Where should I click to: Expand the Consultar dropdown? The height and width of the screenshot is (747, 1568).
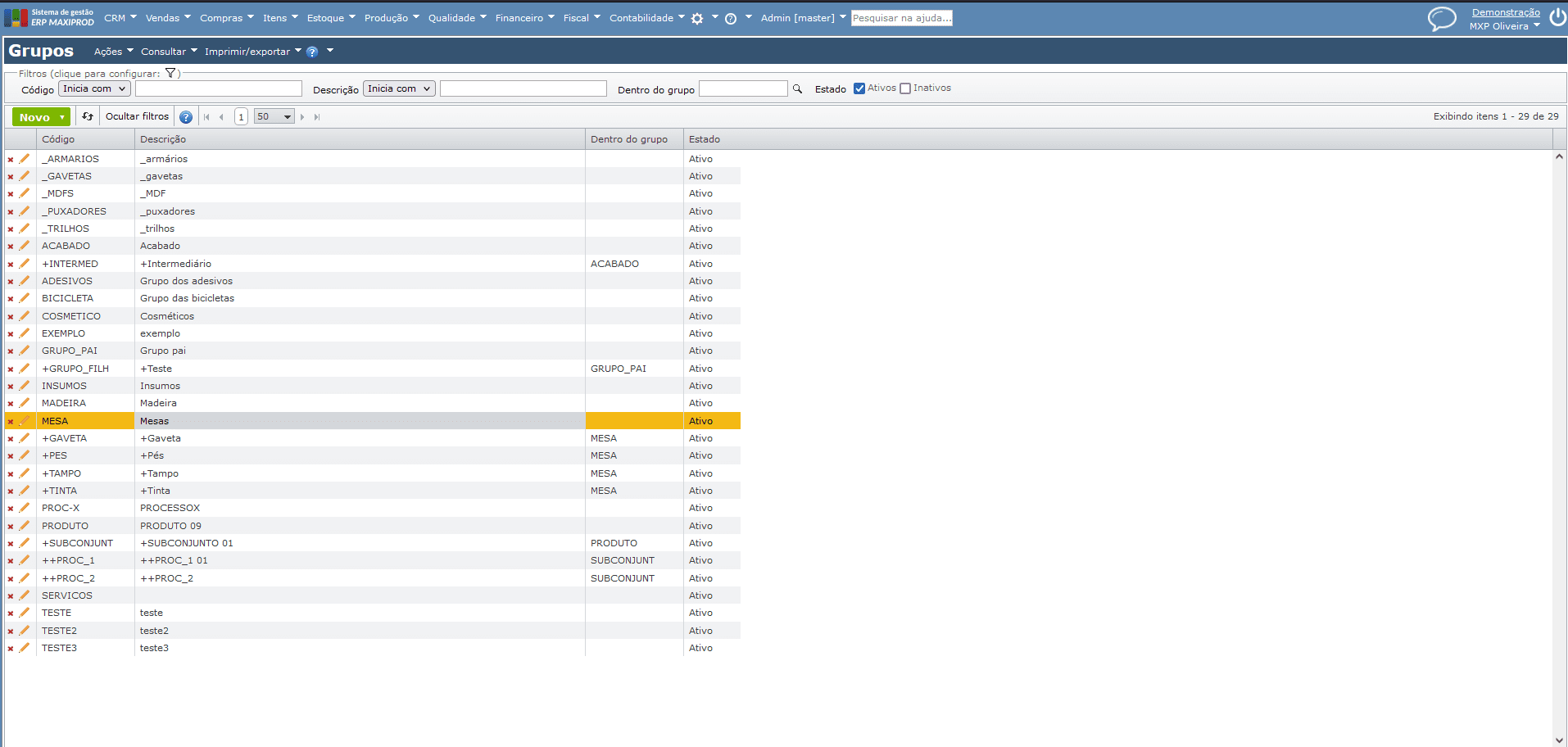click(x=169, y=52)
